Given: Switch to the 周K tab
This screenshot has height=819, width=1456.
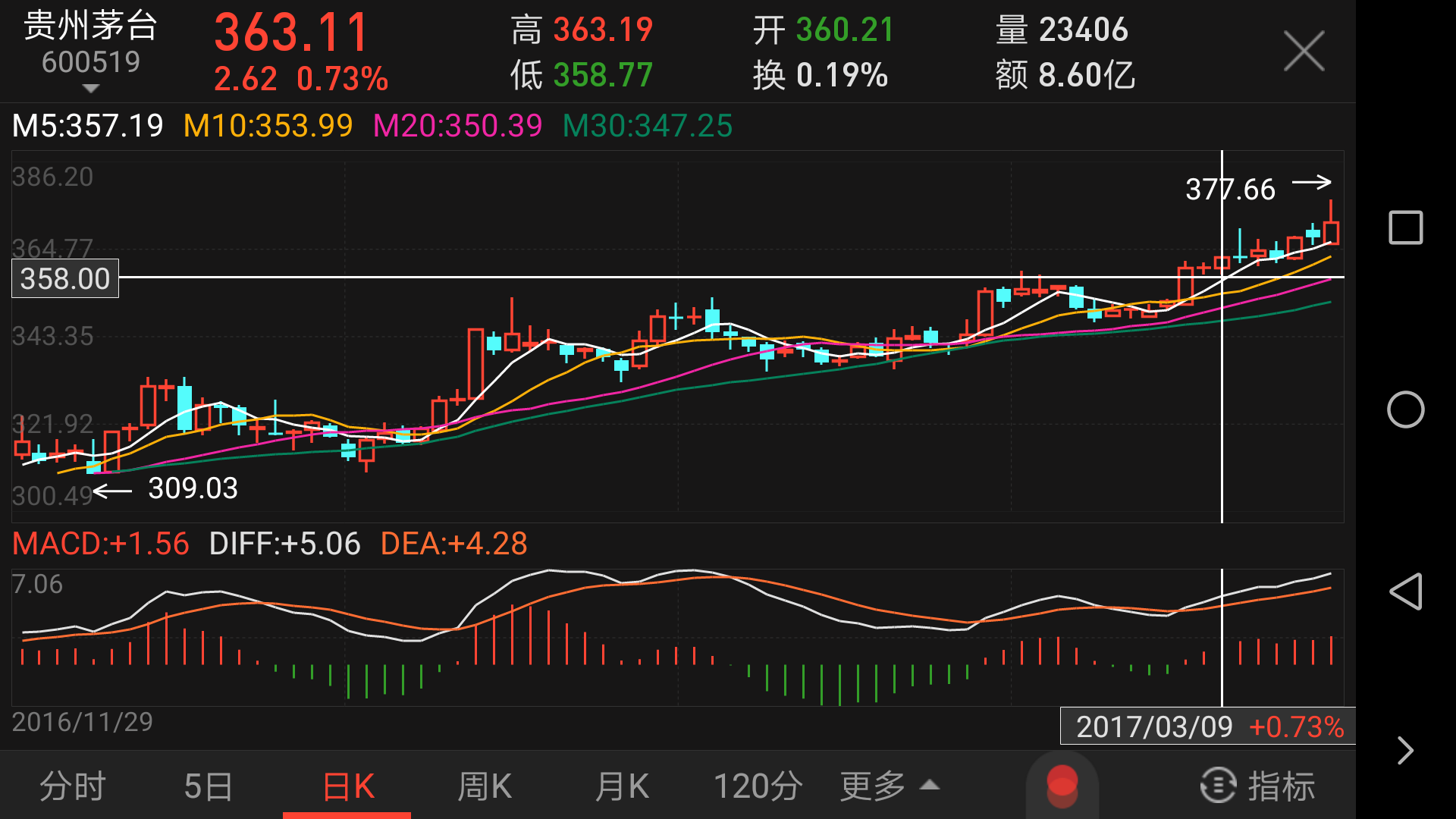Looking at the screenshot, I should tap(485, 786).
